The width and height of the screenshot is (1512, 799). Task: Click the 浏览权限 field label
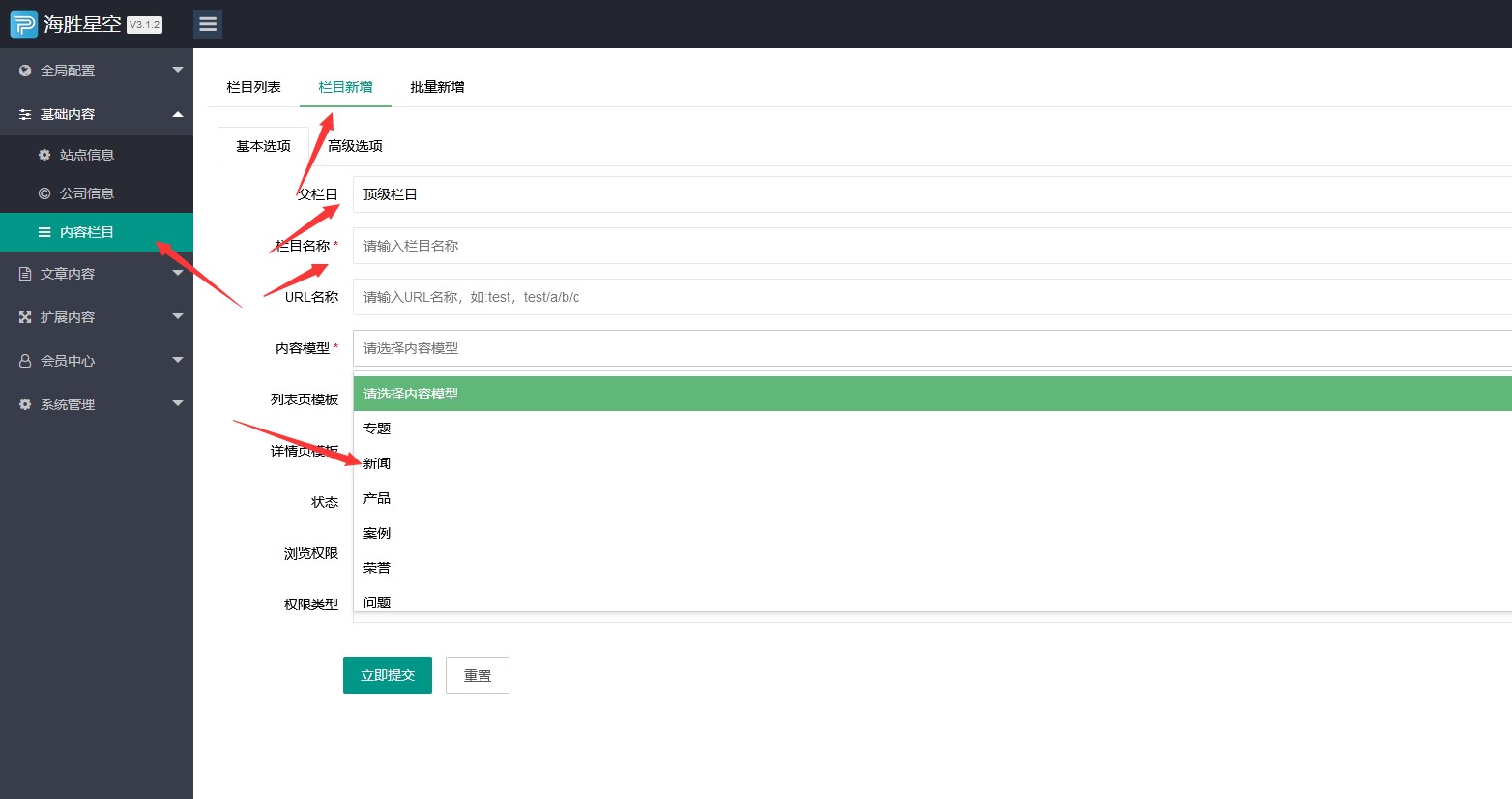(311, 553)
